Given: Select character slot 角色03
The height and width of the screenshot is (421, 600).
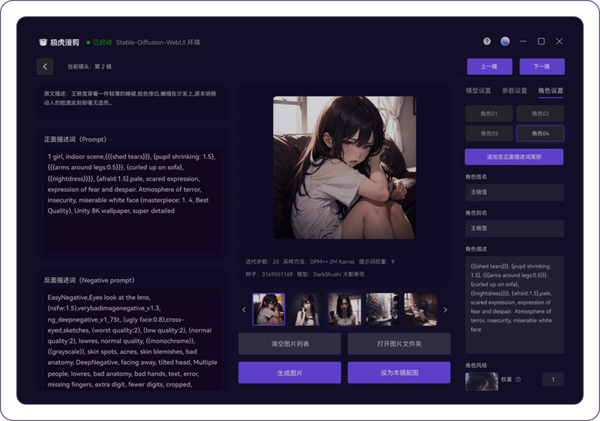Looking at the screenshot, I should click(x=489, y=133).
